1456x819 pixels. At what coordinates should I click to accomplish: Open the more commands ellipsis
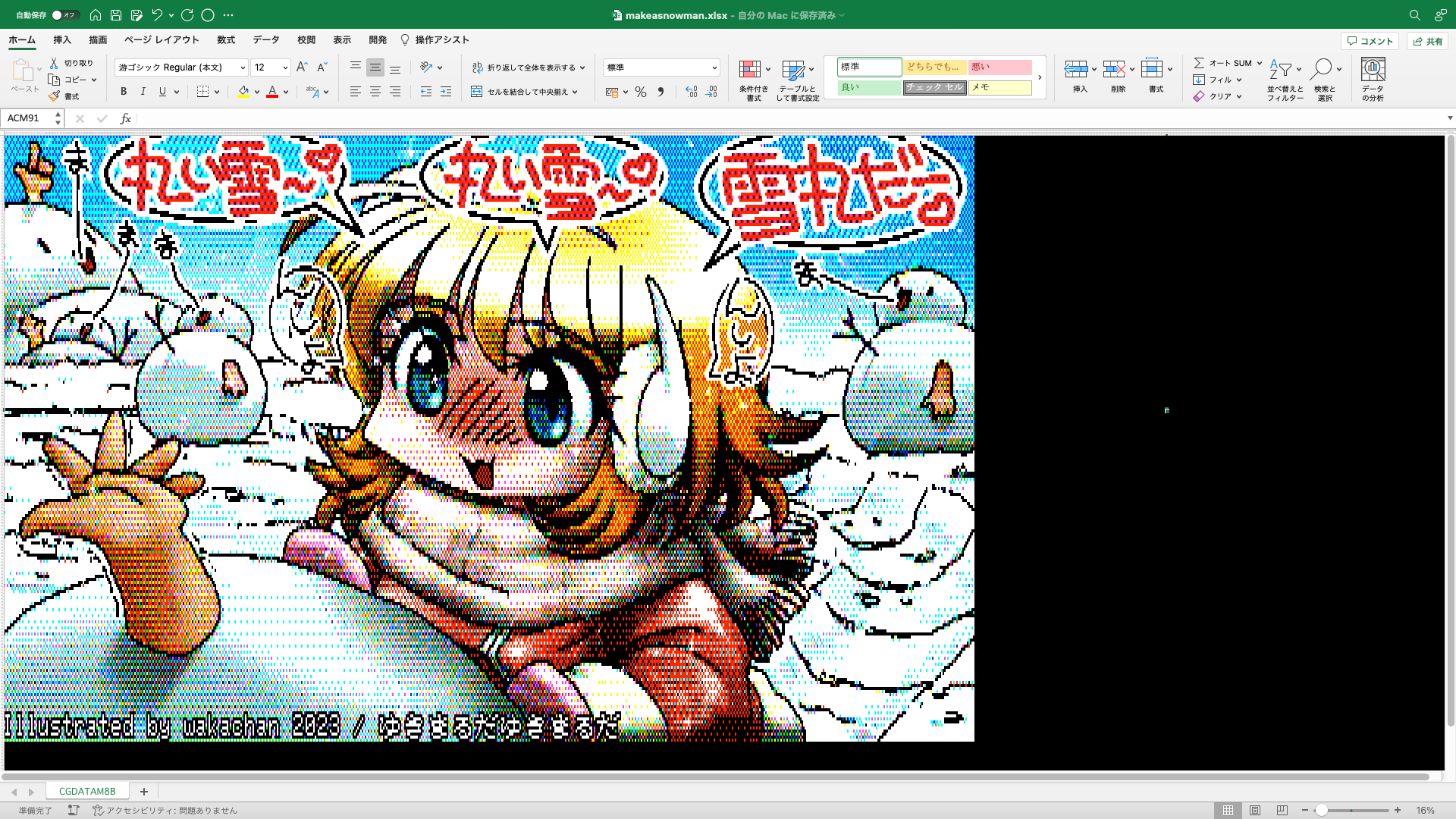pos(228,15)
